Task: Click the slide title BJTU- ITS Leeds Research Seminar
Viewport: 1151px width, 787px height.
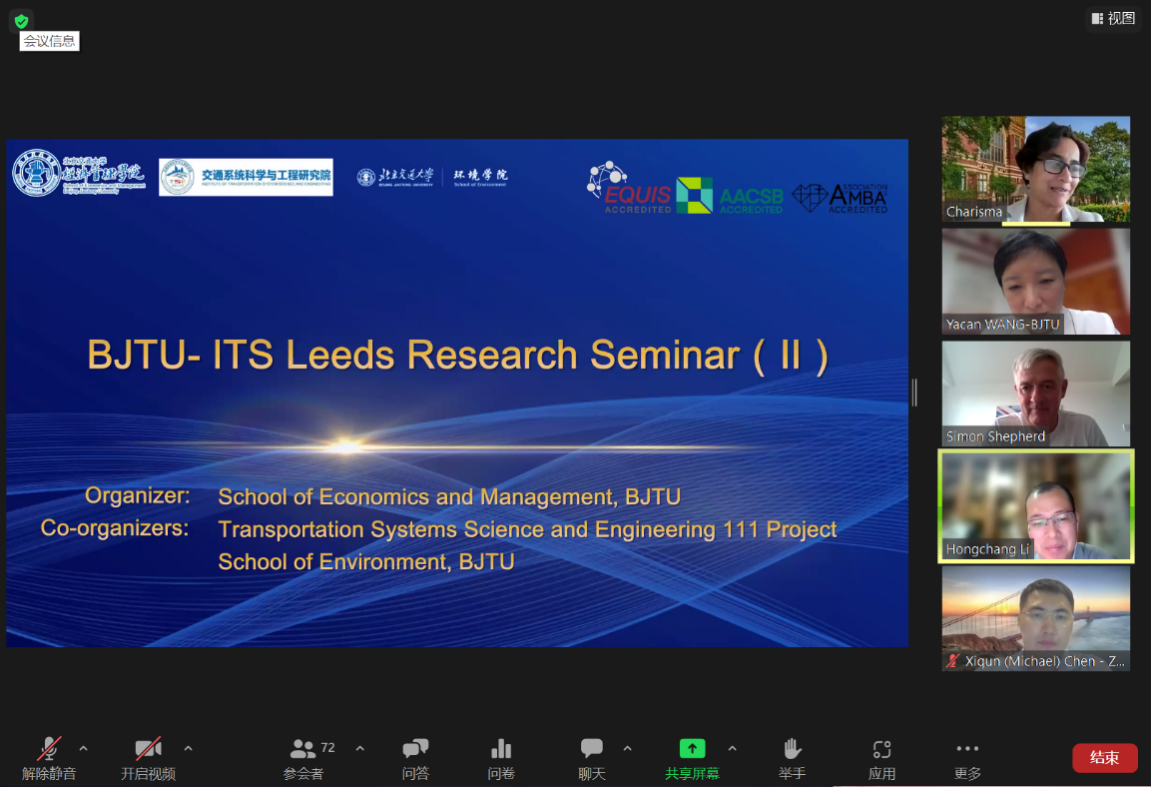Action: pyautogui.click(x=458, y=355)
